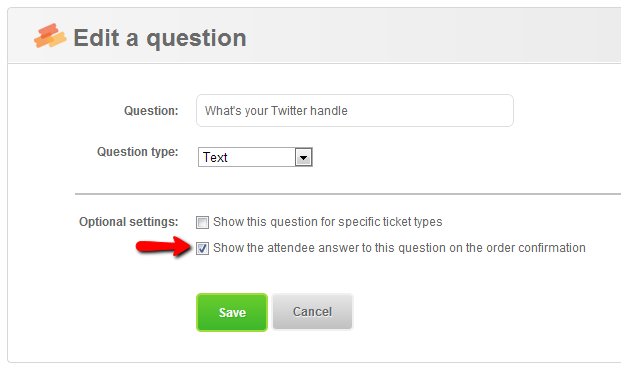Open the Question type combo box showing Text
Image resolution: width=621 pixels, height=371 pixels.
coord(255,157)
